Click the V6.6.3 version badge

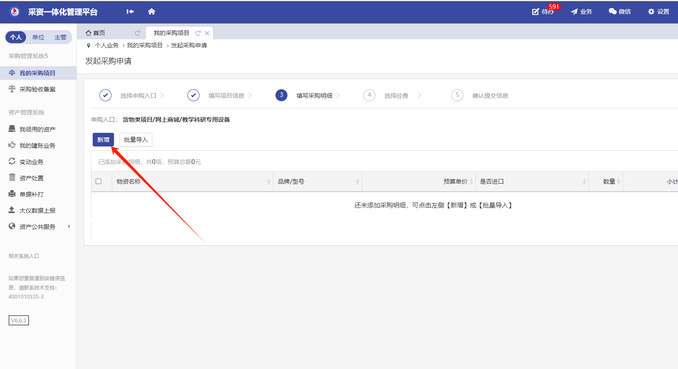click(x=19, y=321)
